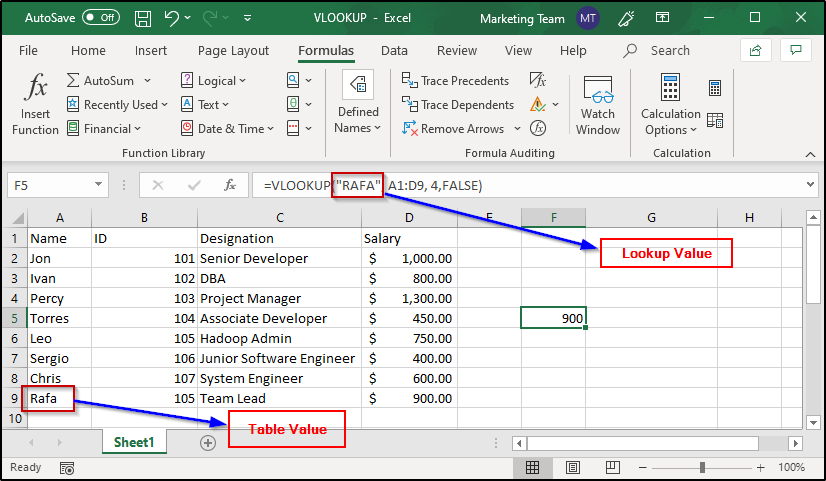
Task: Click the vertical scrollbar down arrow
Action: tap(813, 422)
